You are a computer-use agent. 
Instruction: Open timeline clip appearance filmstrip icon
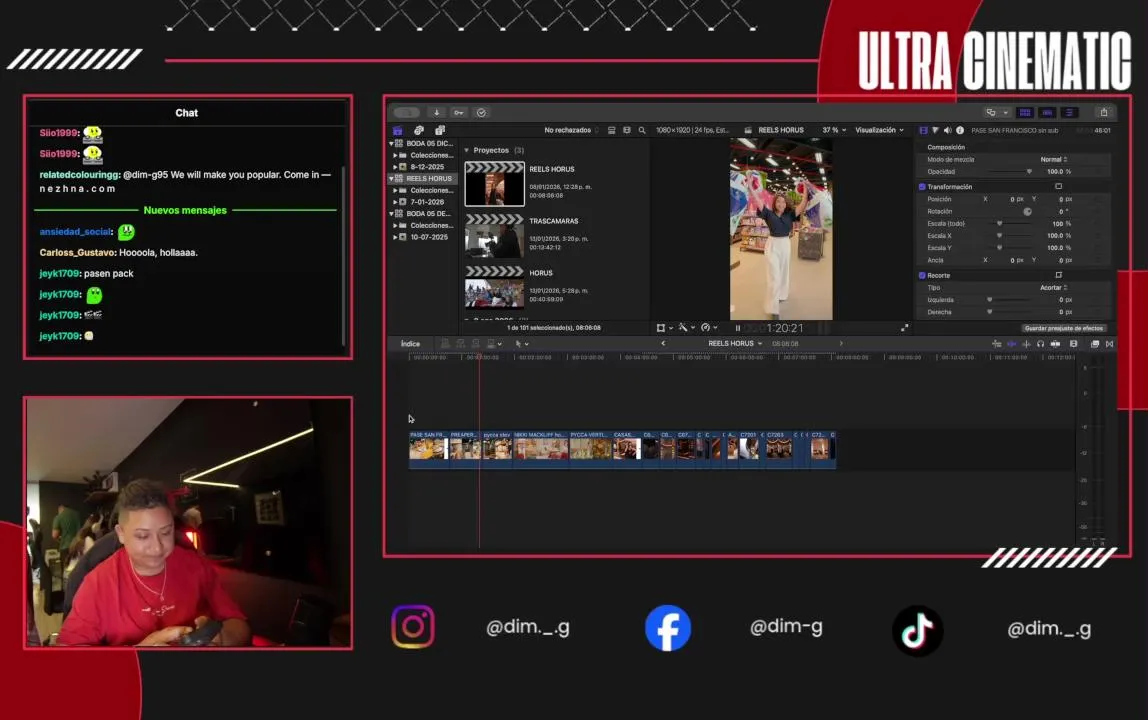1073,344
